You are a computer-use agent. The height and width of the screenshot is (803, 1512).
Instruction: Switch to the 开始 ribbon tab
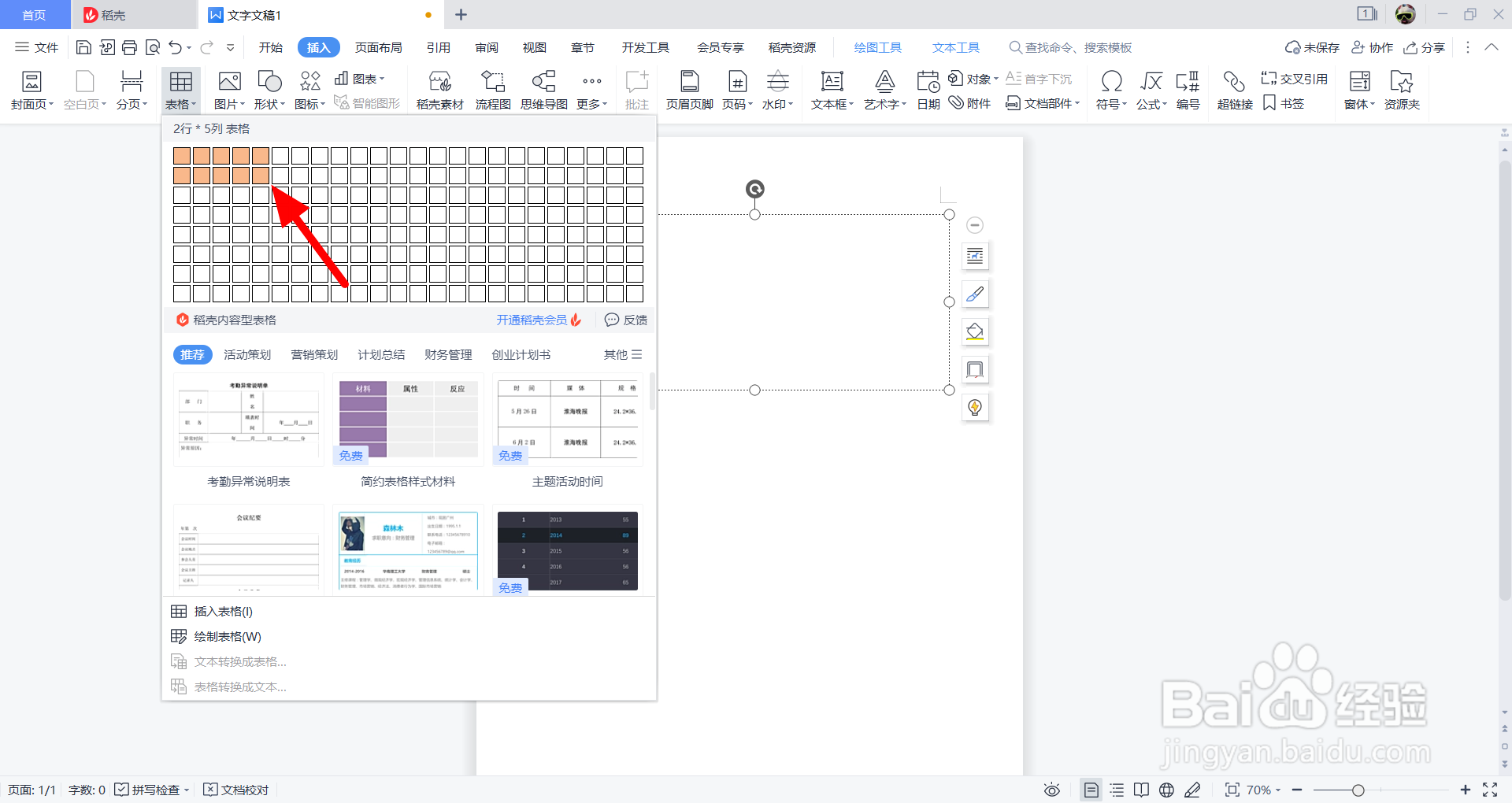pyautogui.click(x=271, y=48)
